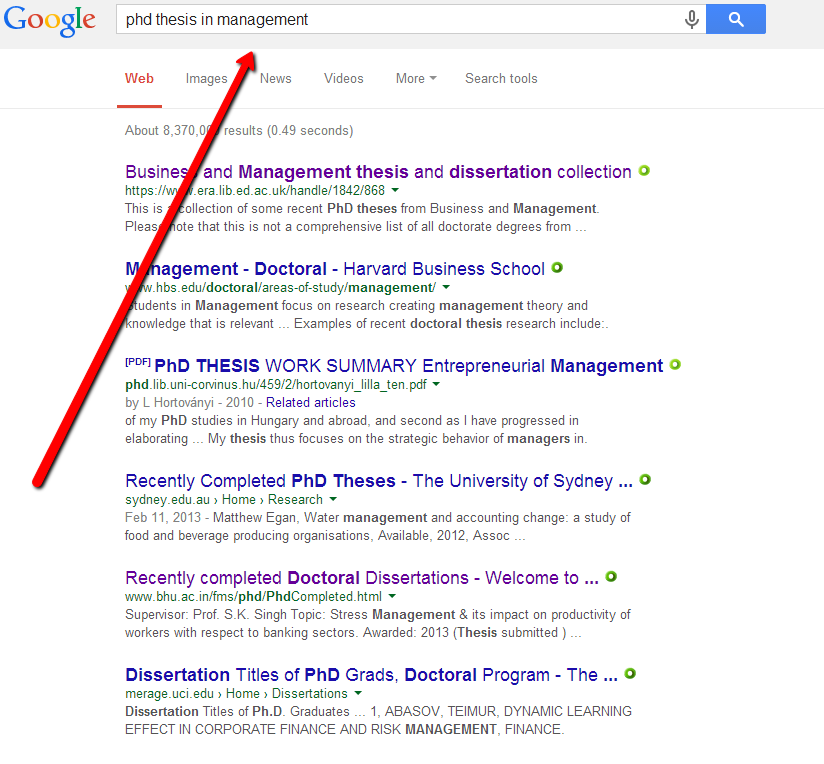824x764 pixels.
Task: Click the results count text '(0.49 seconds)'
Action: 310,130
